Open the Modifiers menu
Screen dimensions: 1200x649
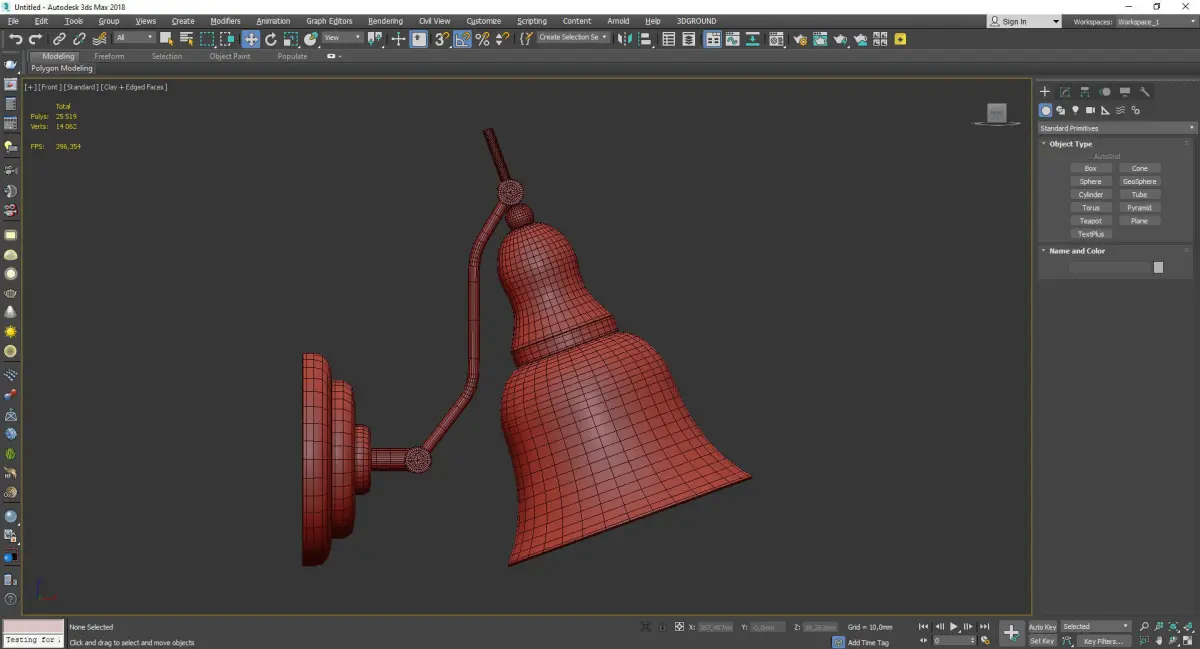(225, 21)
